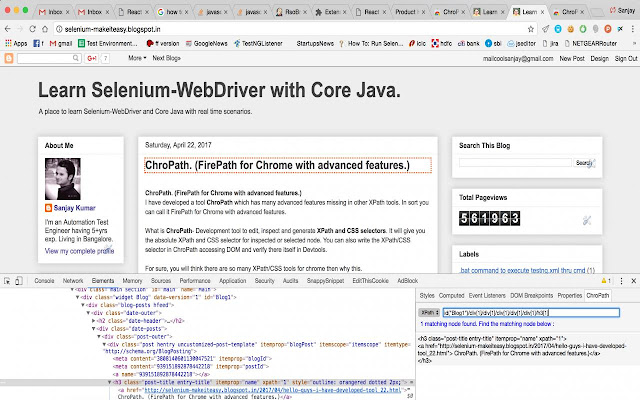The height and width of the screenshot is (400, 640).
Task: Collapse the blog-posts hfeed div node
Action: [82, 305]
